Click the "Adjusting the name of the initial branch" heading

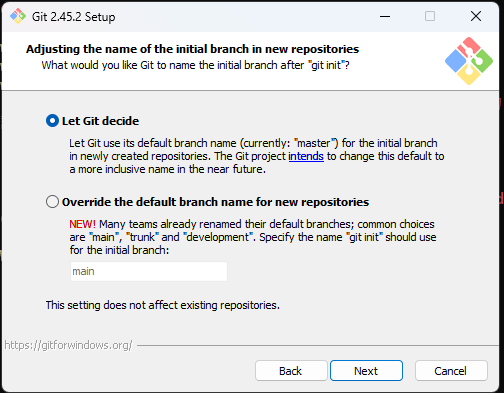coord(192,49)
